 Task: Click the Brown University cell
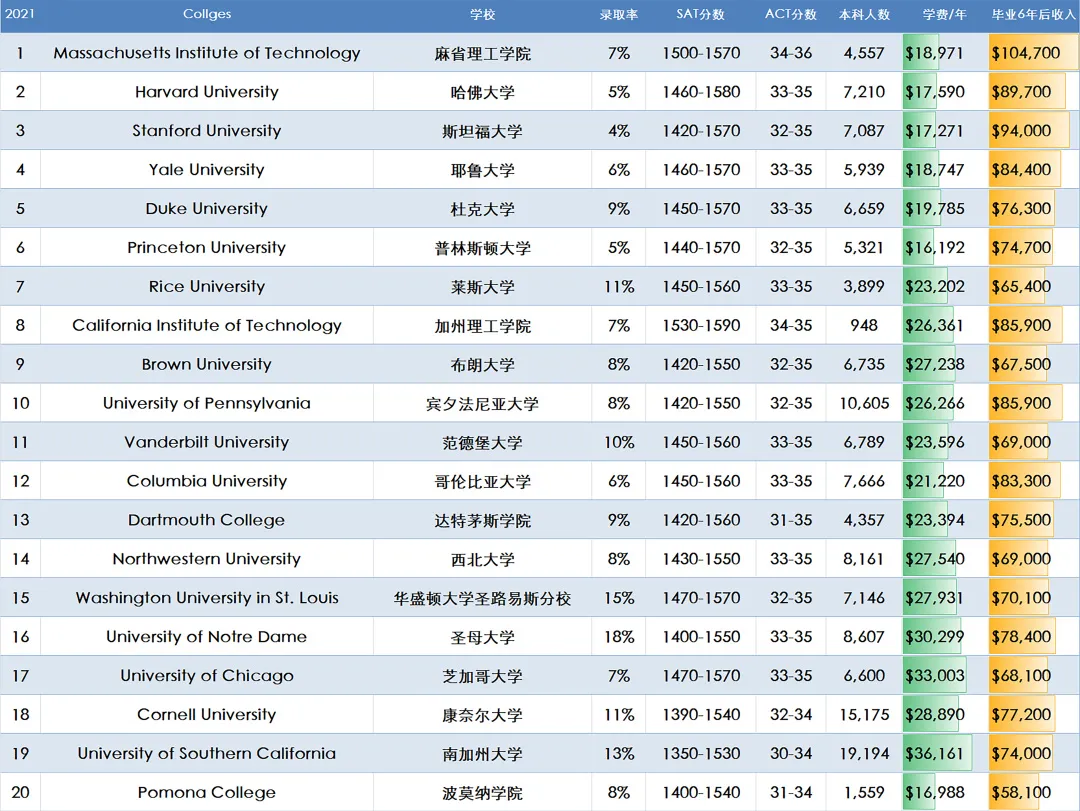pyautogui.click(x=207, y=365)
